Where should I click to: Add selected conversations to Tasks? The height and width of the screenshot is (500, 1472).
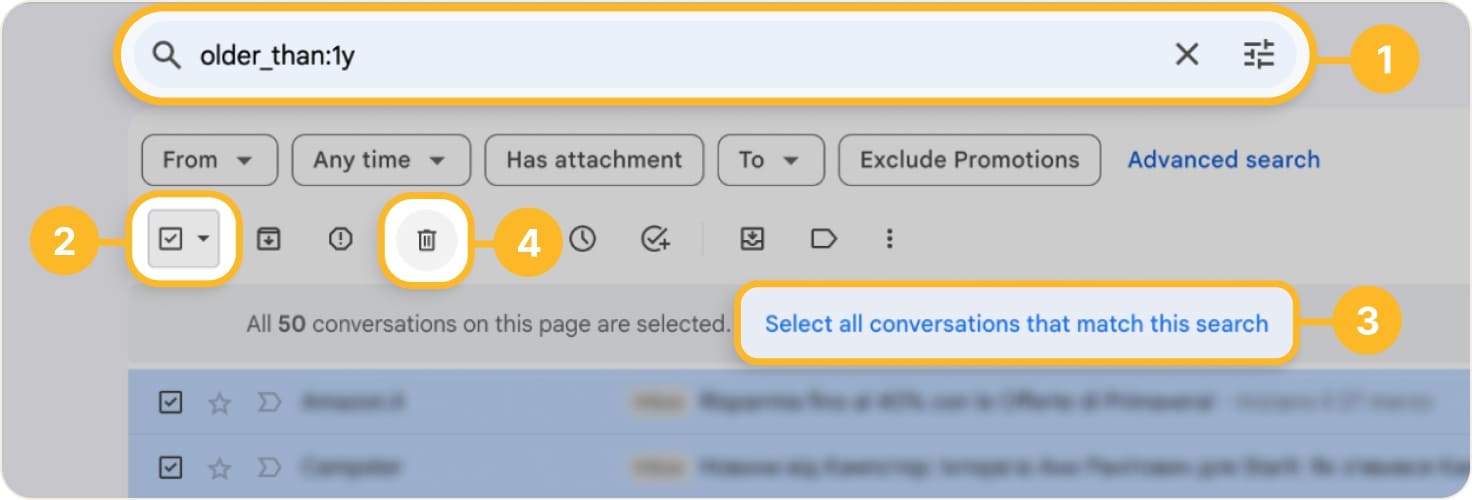655,239
